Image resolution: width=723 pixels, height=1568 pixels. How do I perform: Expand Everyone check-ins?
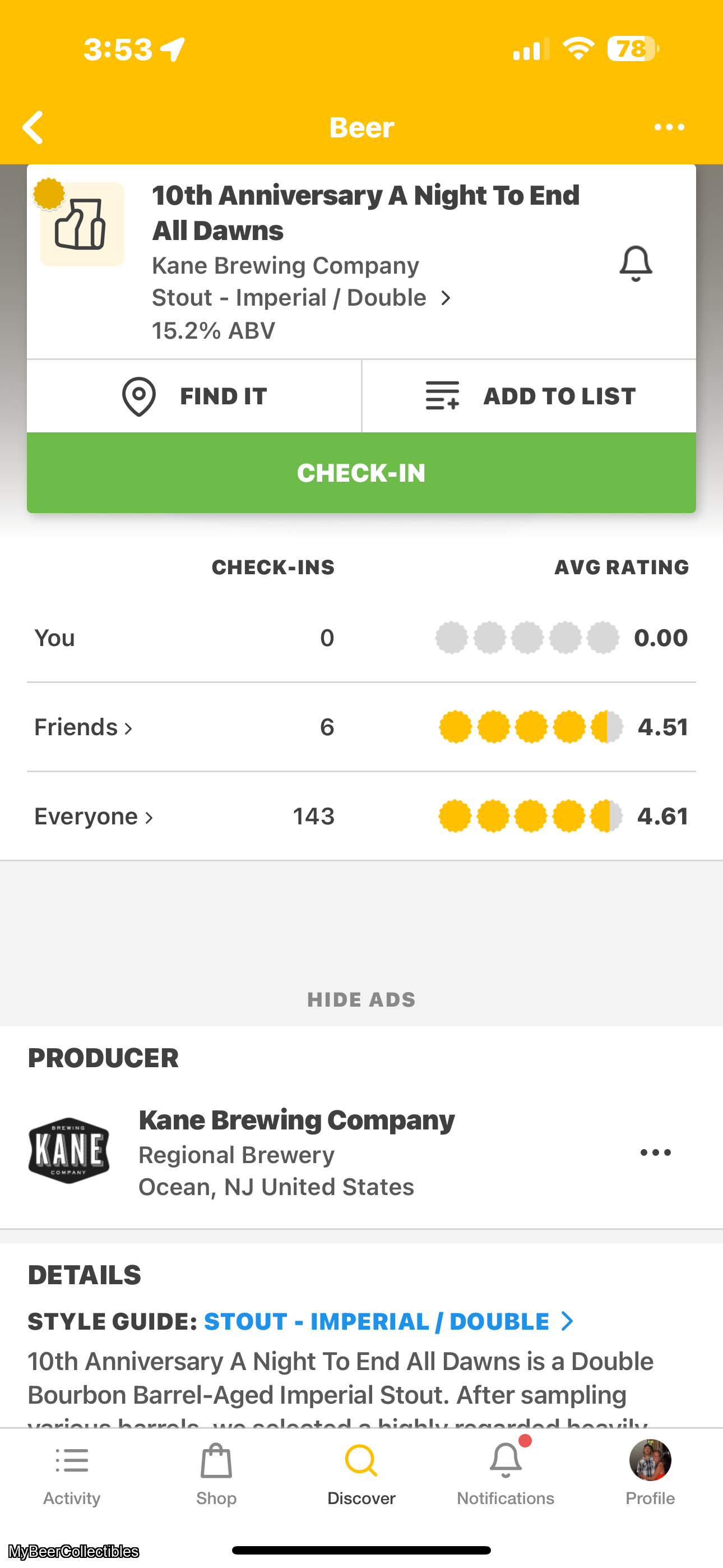pos(94,817)
